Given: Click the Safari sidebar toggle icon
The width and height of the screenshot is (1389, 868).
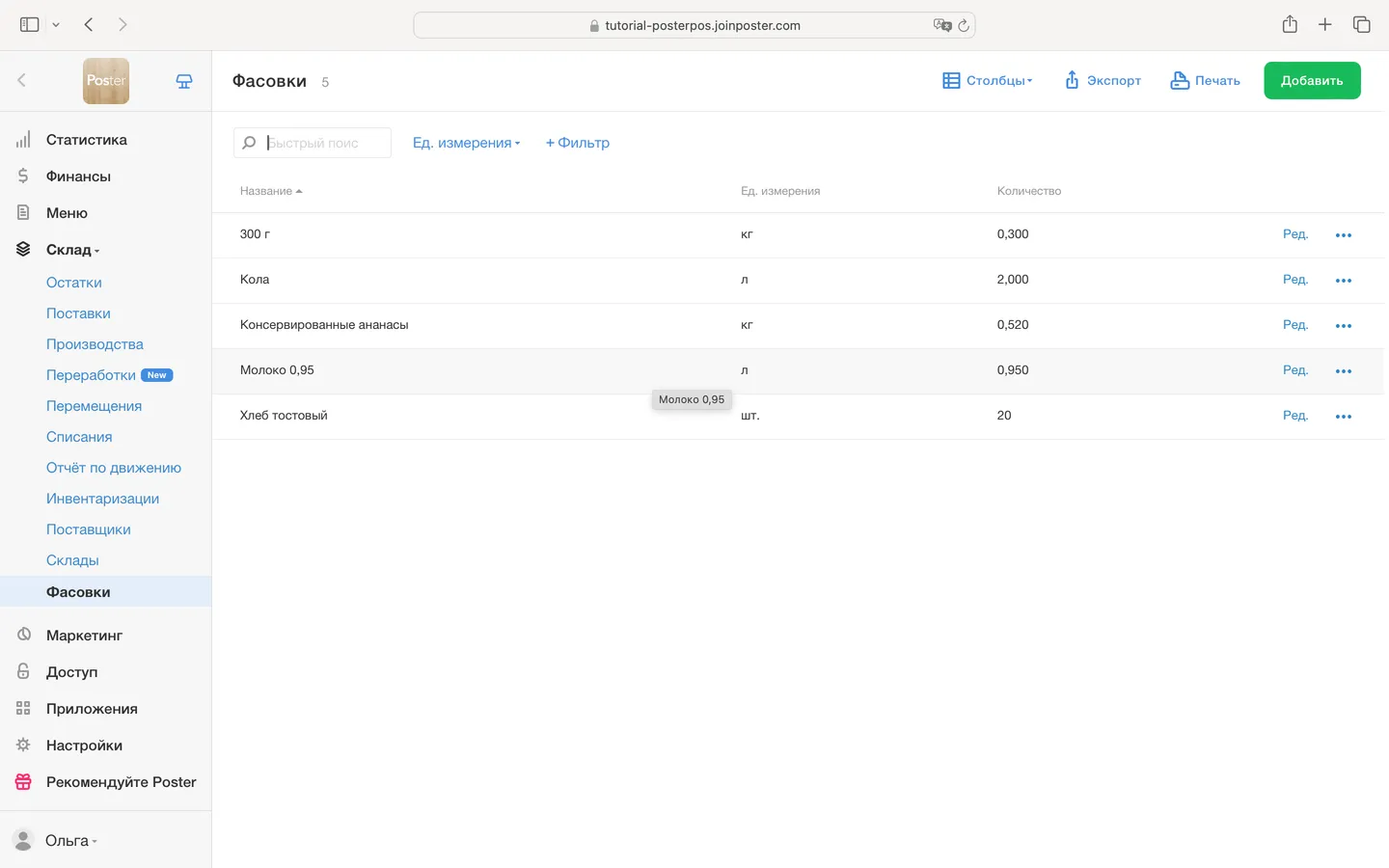Looking at the screenshot, I should coord(30,25).
